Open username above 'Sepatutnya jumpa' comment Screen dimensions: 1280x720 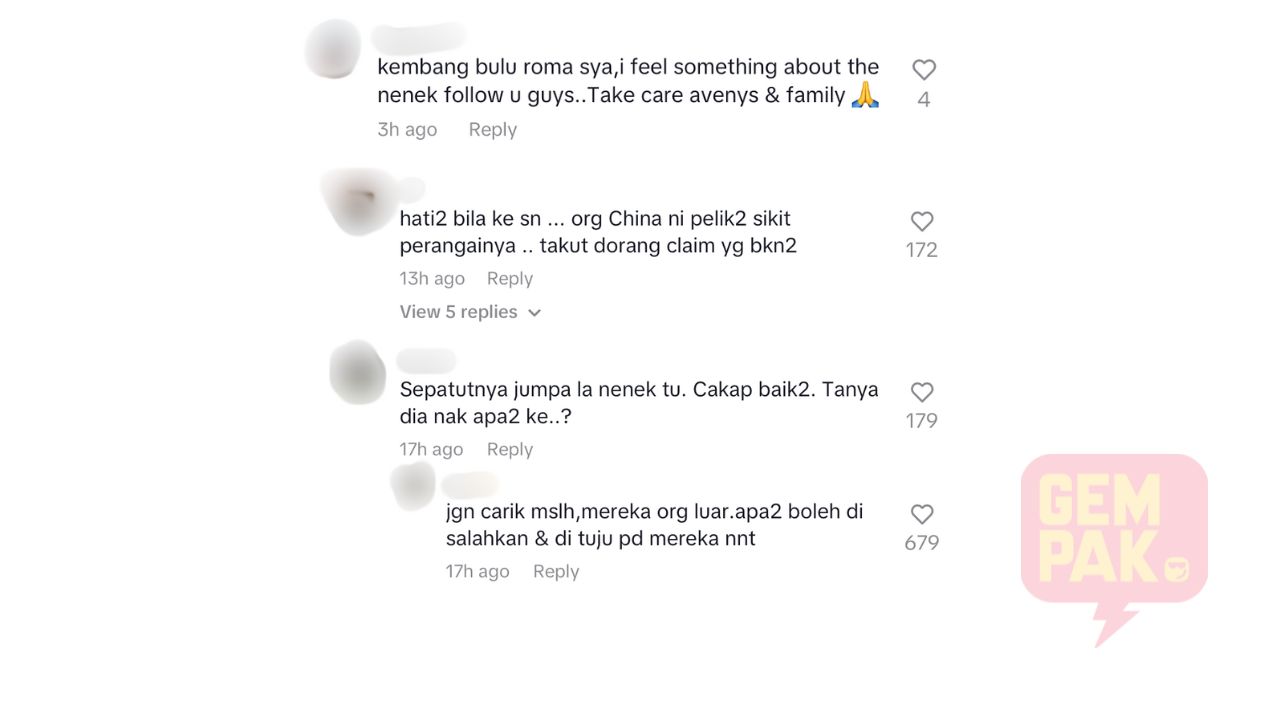[x=426, y=361]
